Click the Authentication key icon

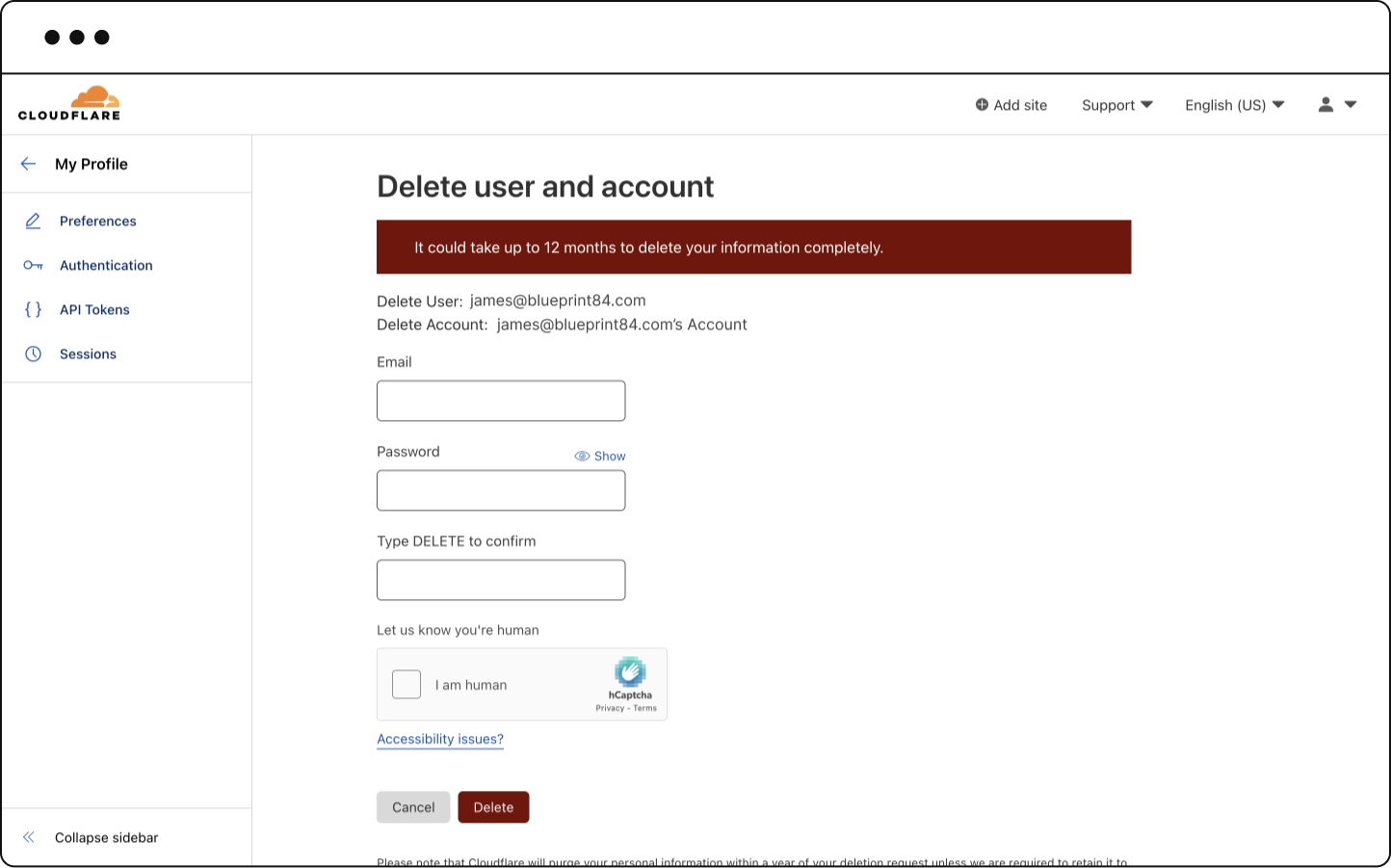point(33,265)
